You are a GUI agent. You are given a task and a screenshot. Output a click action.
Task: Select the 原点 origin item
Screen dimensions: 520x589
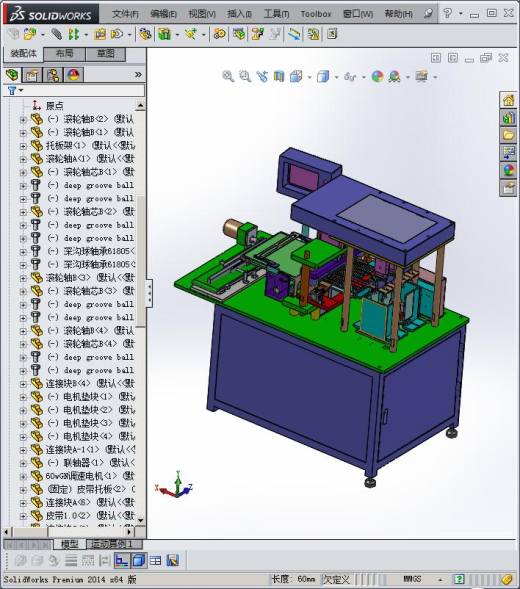pos(55,106)
